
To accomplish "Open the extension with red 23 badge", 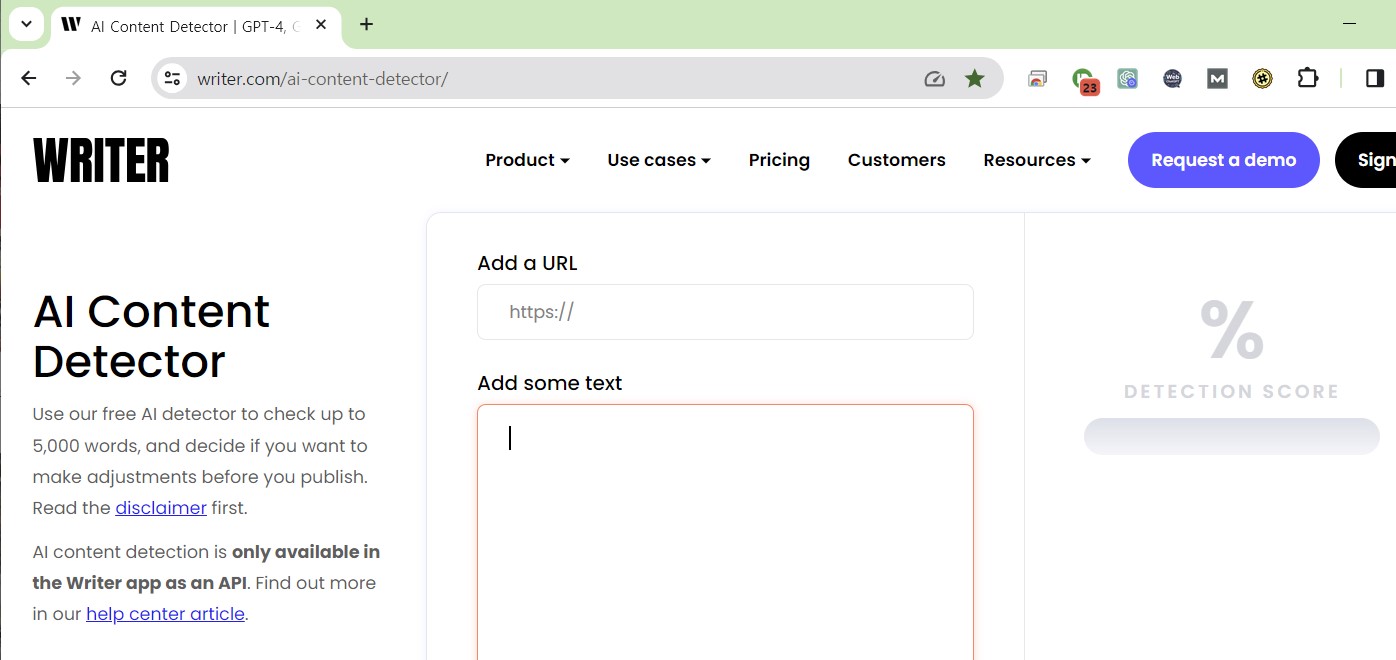I will (x=1084, y=80).
